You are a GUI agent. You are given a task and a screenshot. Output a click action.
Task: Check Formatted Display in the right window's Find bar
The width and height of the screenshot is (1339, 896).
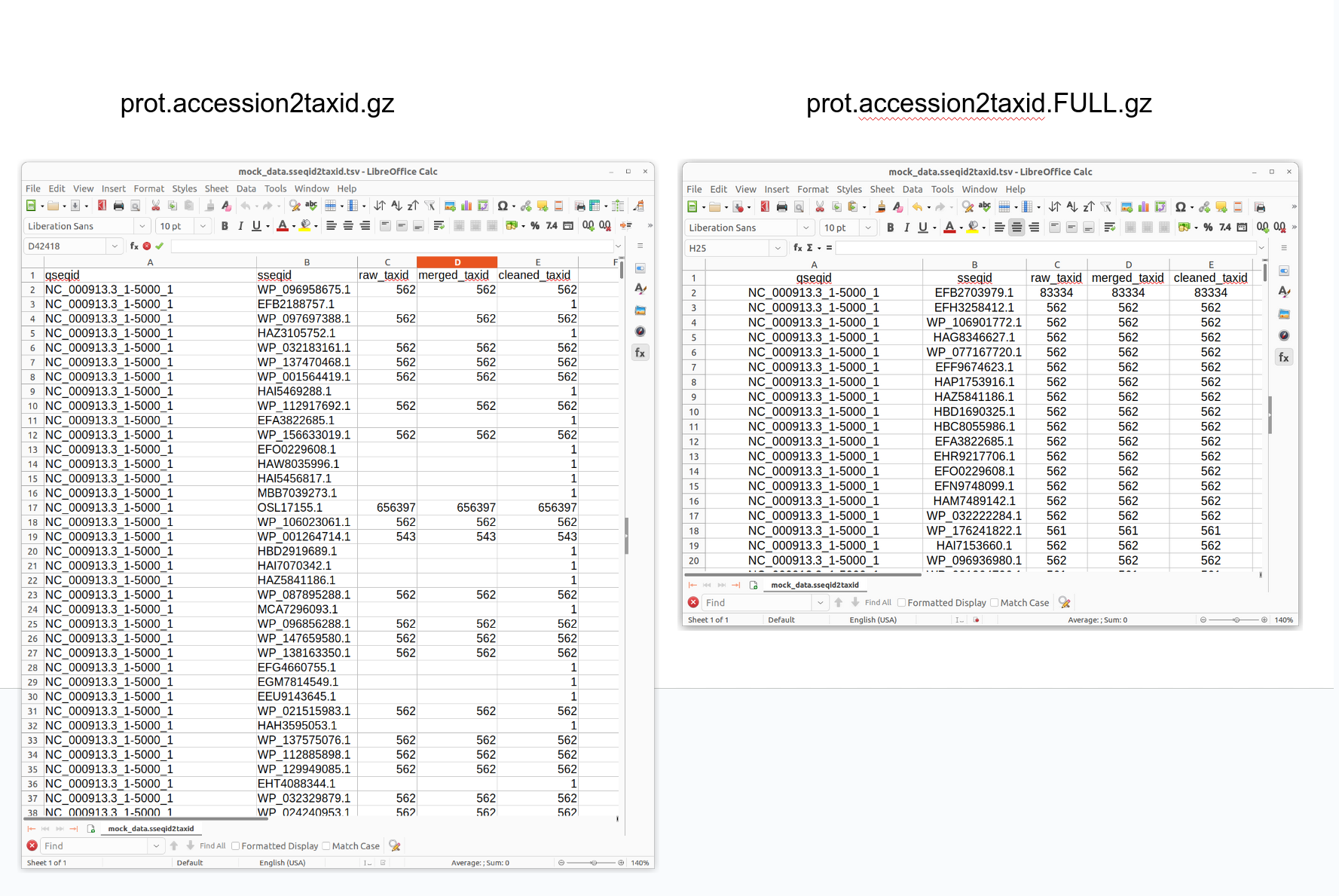pos(901,602)
